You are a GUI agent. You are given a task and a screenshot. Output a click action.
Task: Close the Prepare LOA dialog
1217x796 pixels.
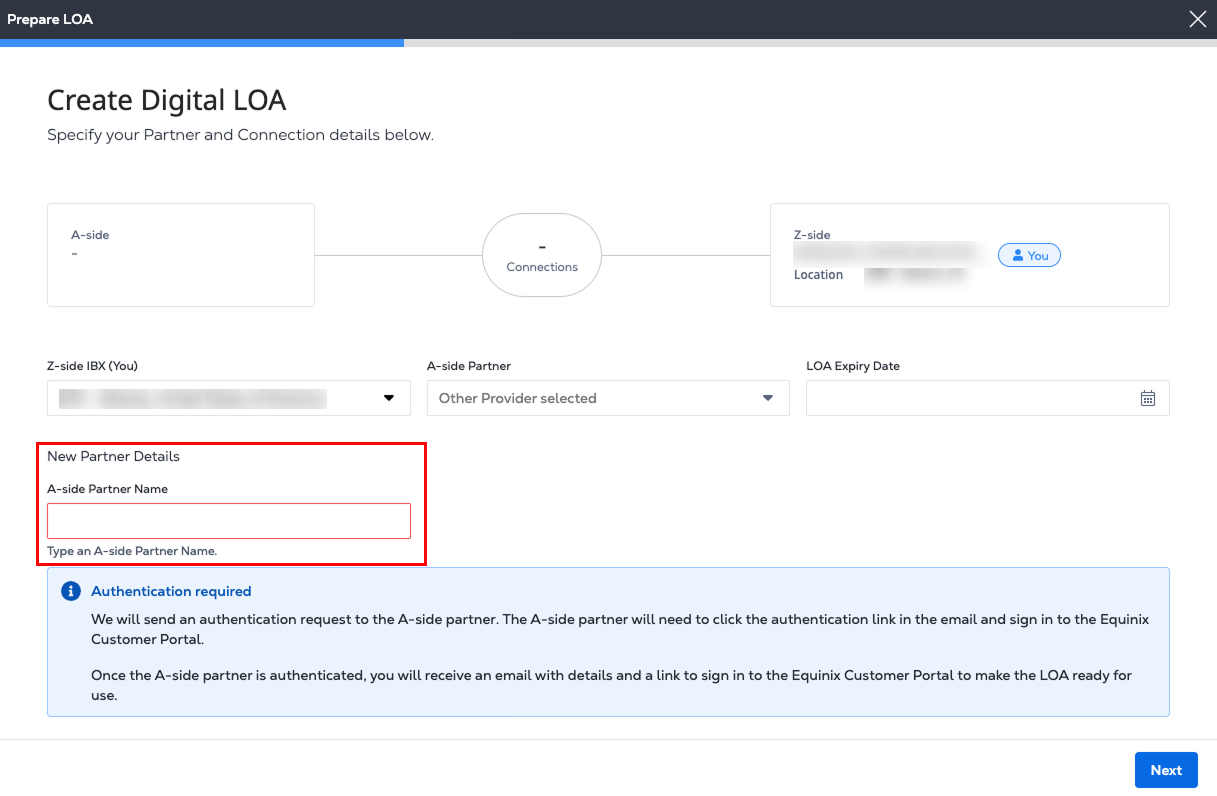tap(1197, 19)
